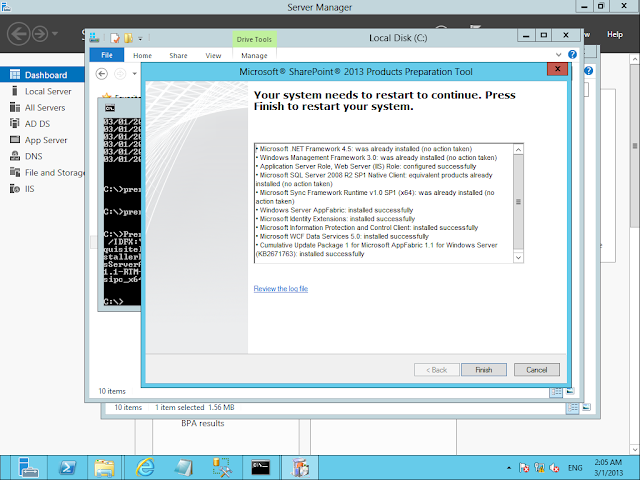This screenshot has width=640, height=480.
Task: Go back in Explorer navigation
Action: (102, 74)
